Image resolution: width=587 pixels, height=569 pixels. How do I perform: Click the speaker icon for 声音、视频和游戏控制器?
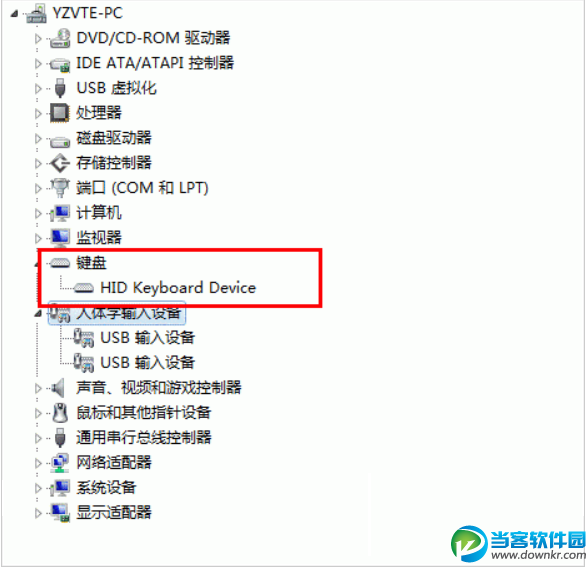coord(58,388)
